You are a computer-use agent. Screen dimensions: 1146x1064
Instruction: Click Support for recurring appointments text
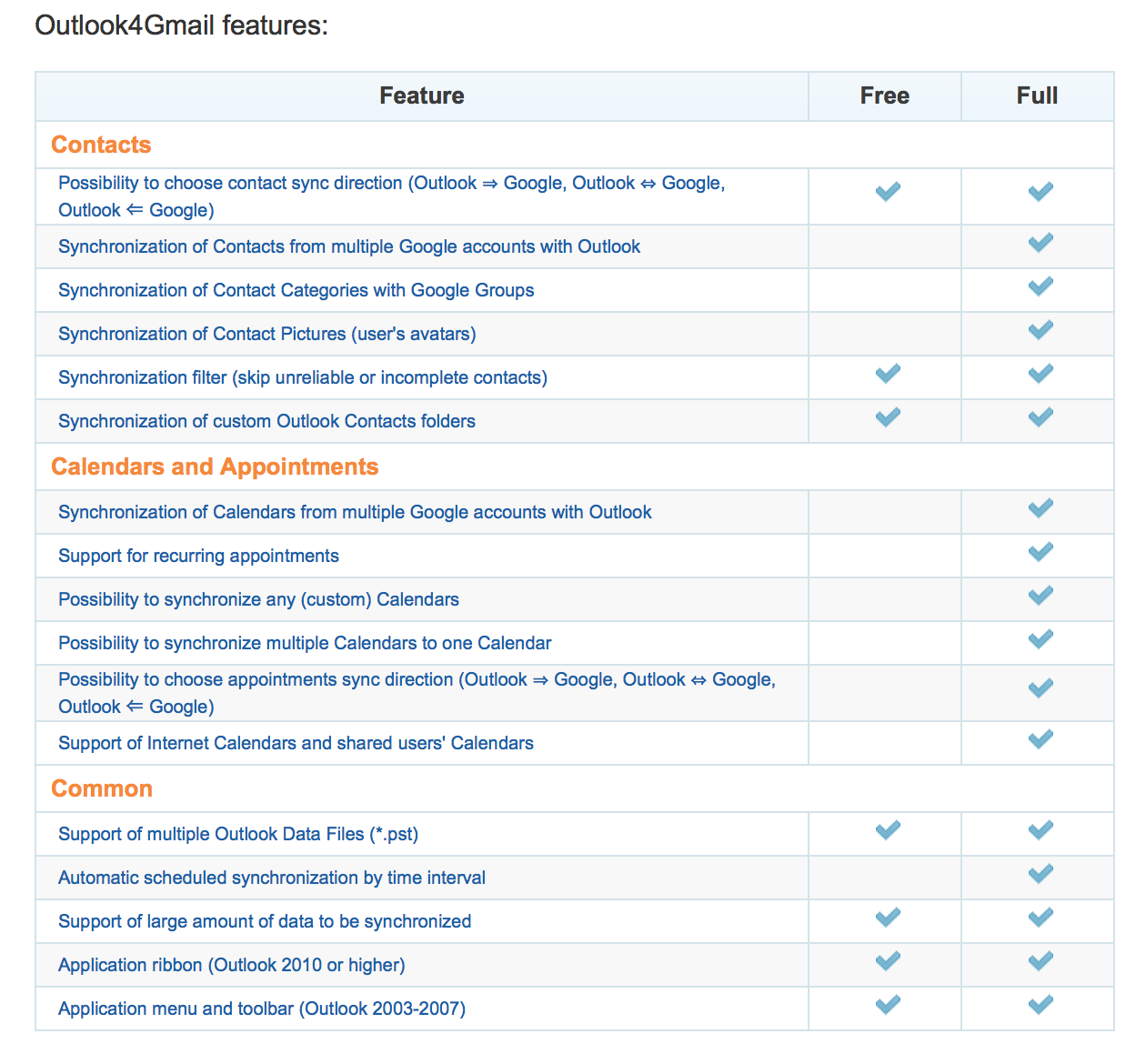tap(198, 556)
